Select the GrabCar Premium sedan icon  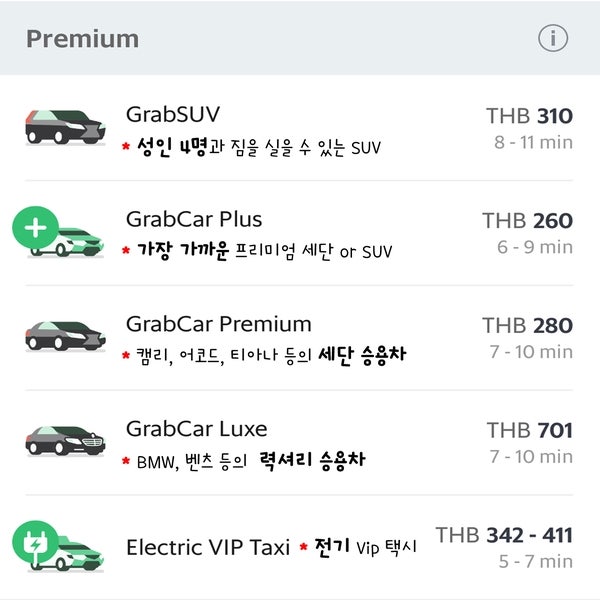click(x=65, y=336)
